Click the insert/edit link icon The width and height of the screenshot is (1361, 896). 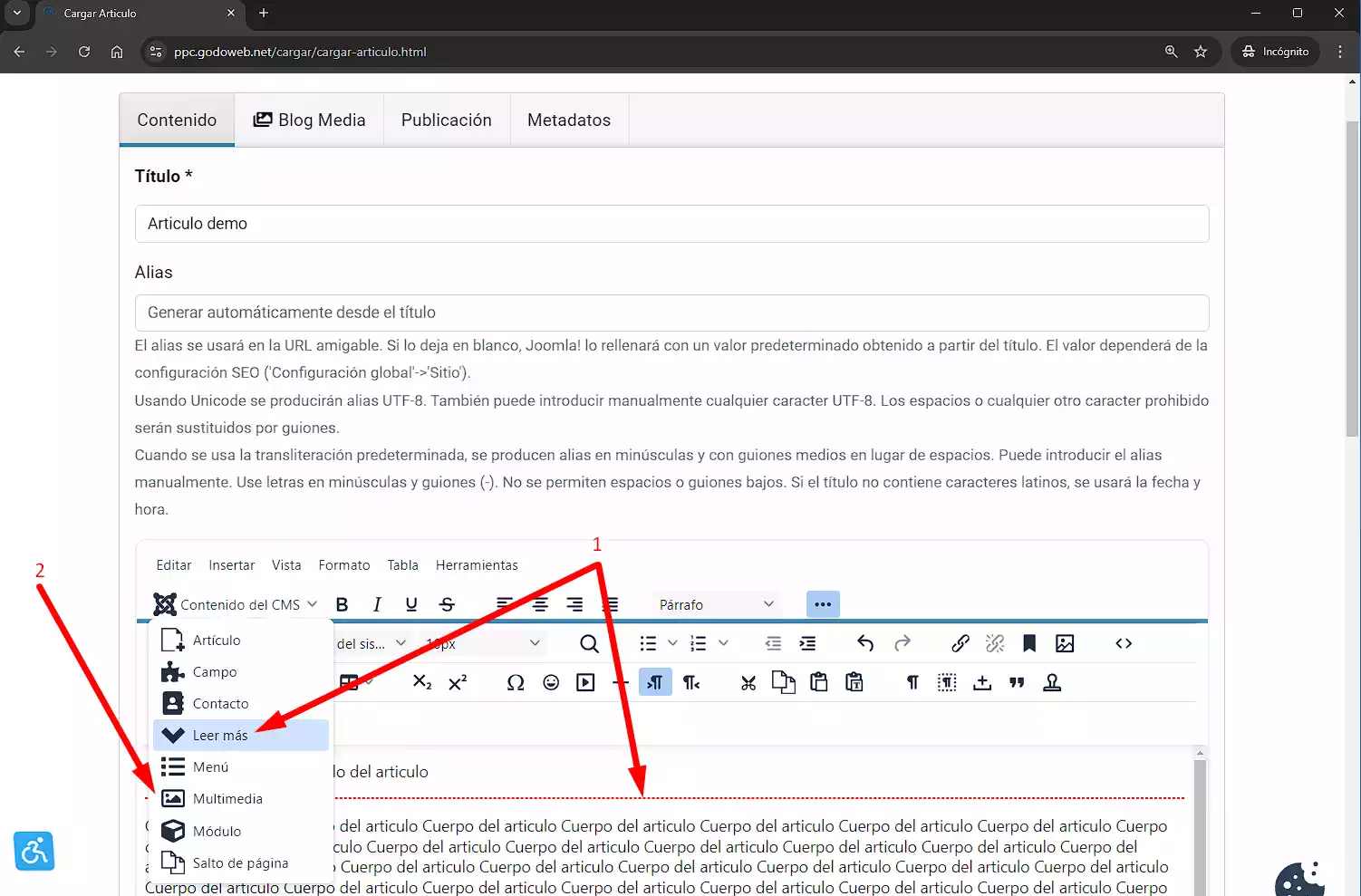pos(960,643)
